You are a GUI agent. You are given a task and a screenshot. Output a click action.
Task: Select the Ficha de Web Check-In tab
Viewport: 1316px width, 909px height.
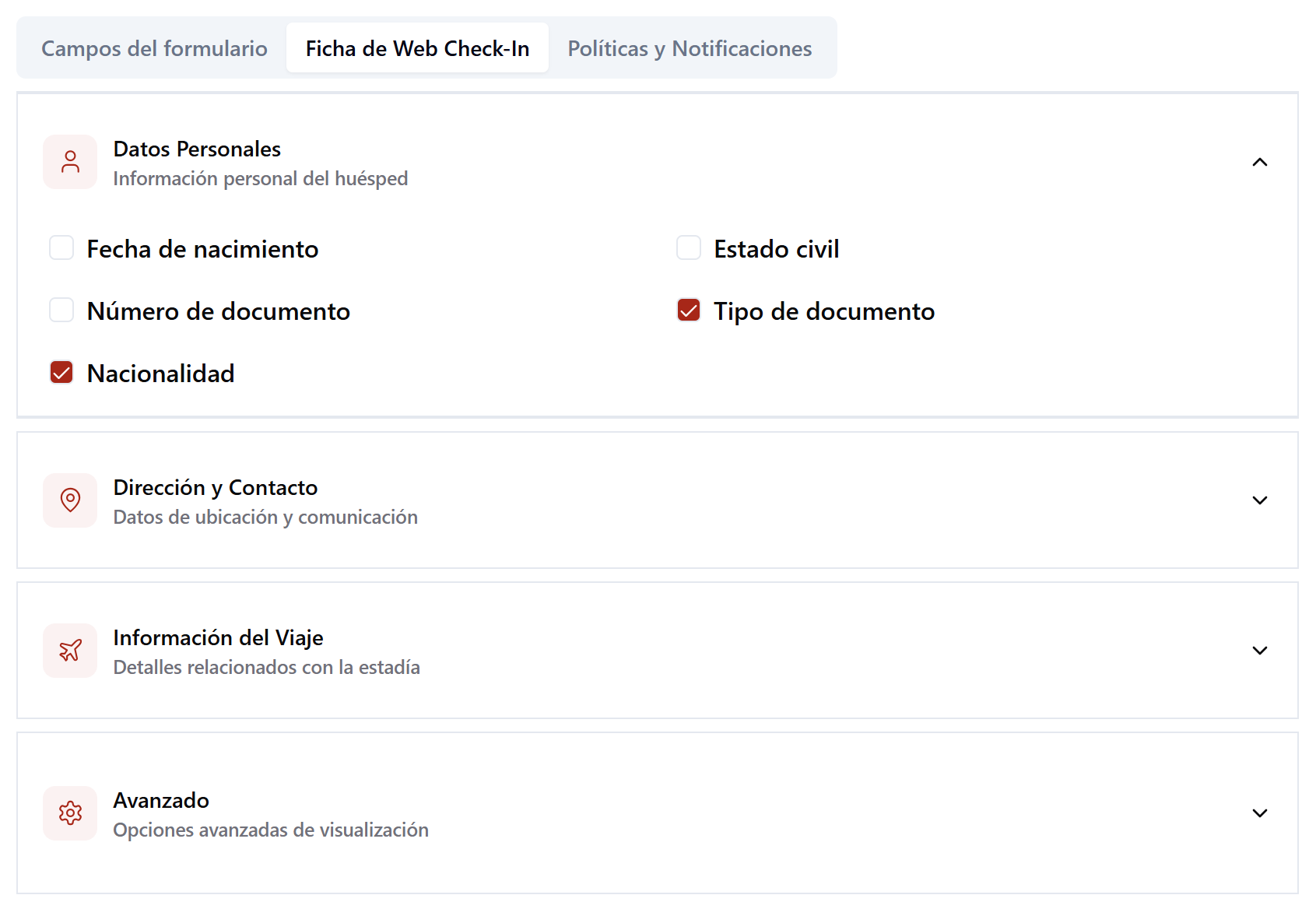(x=417, y=48)
